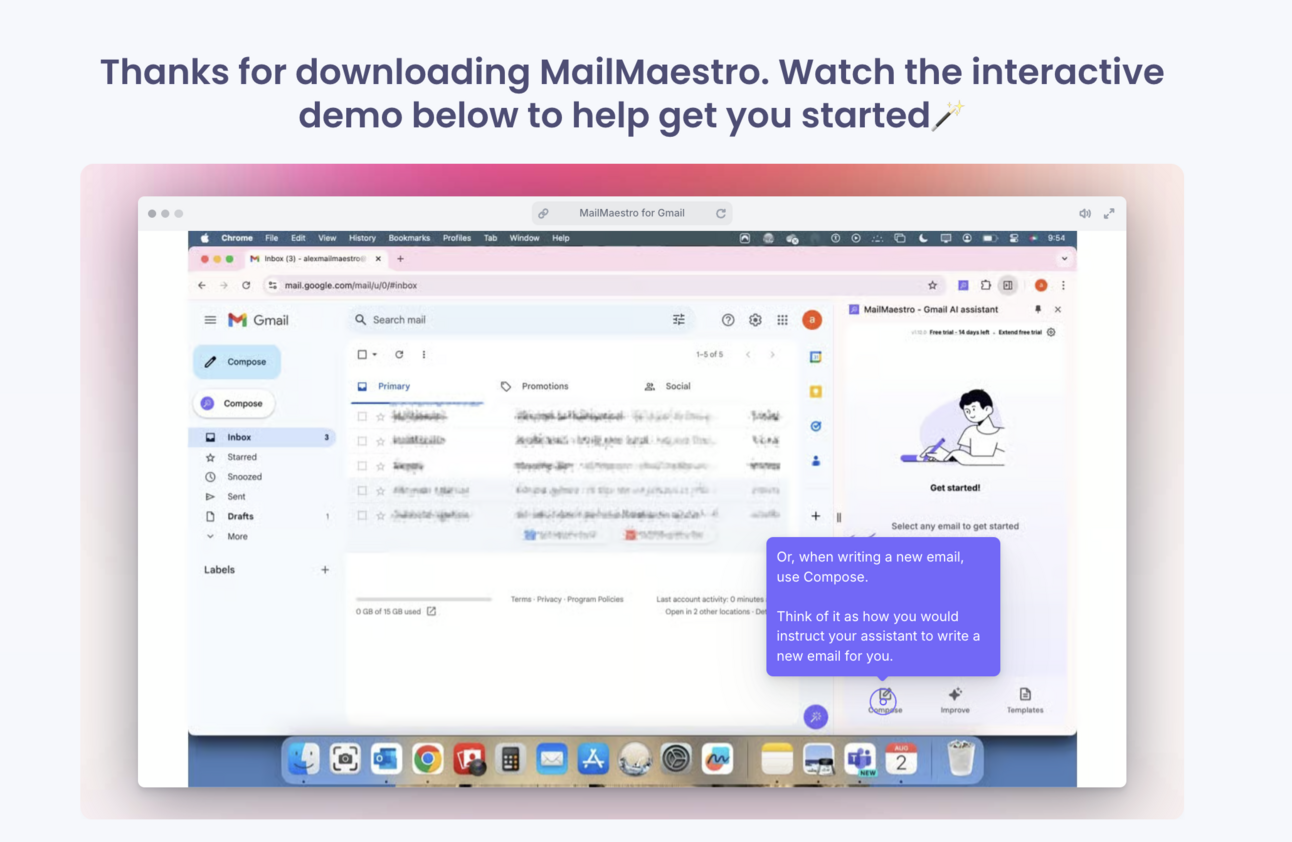Open Google Calendar from Gmail side strip
The width and height of the screenshot is (1292, 842).
(x=816, y=357)
